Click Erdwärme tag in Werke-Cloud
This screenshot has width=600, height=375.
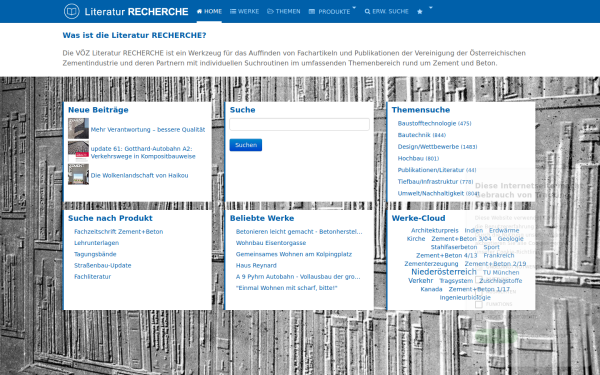click(504, 230)
